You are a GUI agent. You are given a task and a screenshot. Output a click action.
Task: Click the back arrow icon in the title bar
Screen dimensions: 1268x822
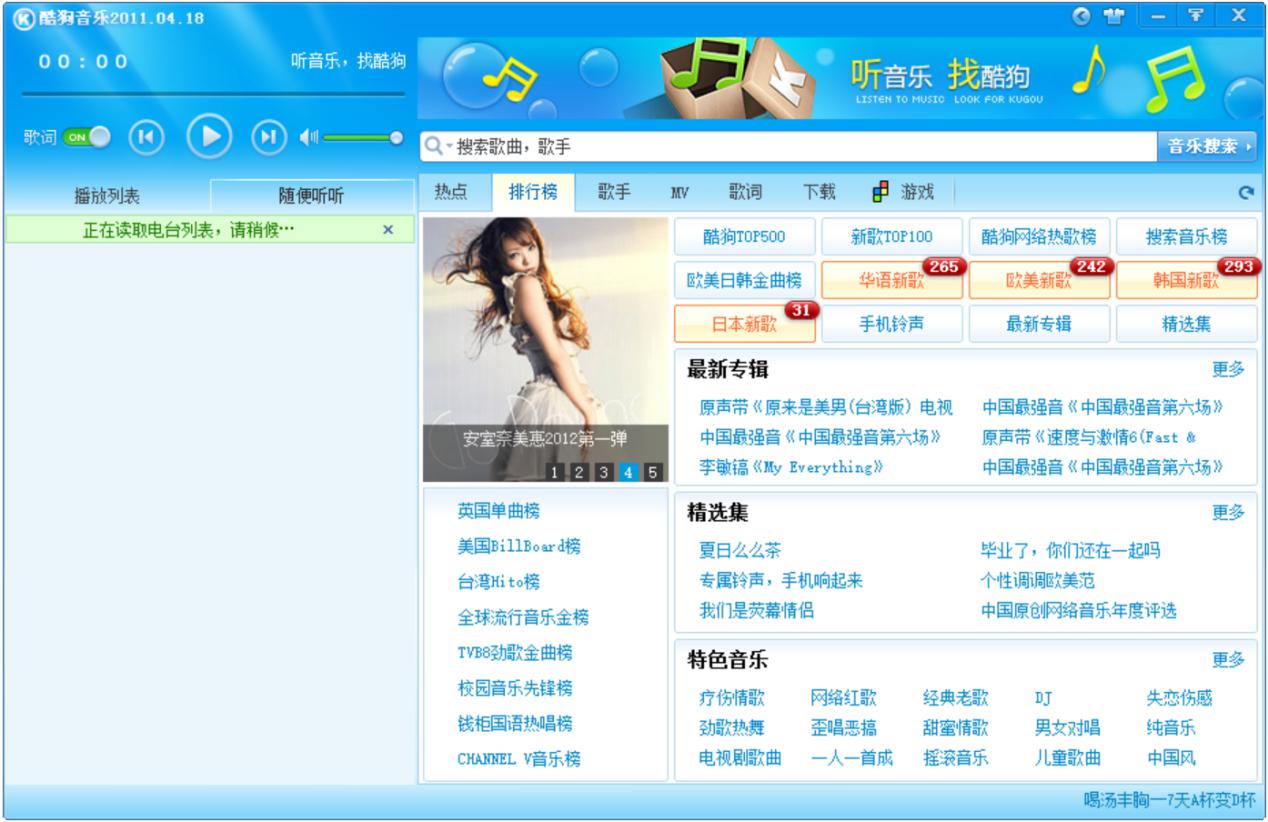[x=1081, y=16]
